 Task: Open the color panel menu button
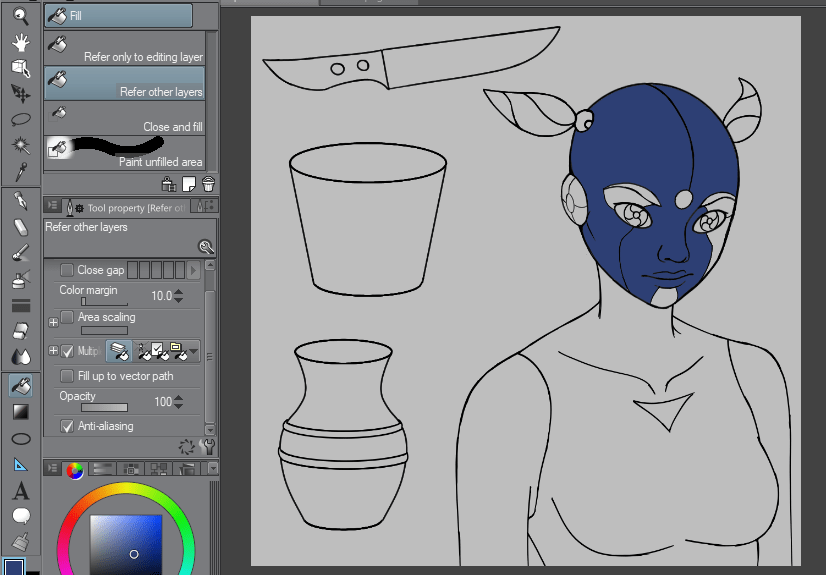click(x=53, y=468)
